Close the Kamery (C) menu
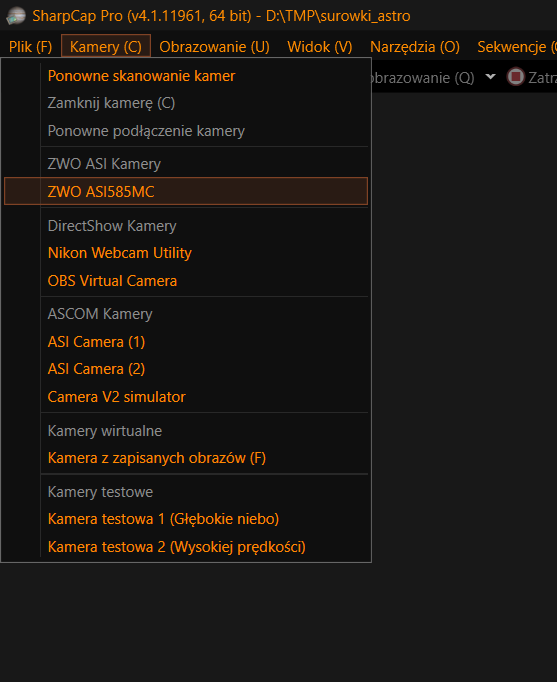The image size is (557, 682). point(106,47)
